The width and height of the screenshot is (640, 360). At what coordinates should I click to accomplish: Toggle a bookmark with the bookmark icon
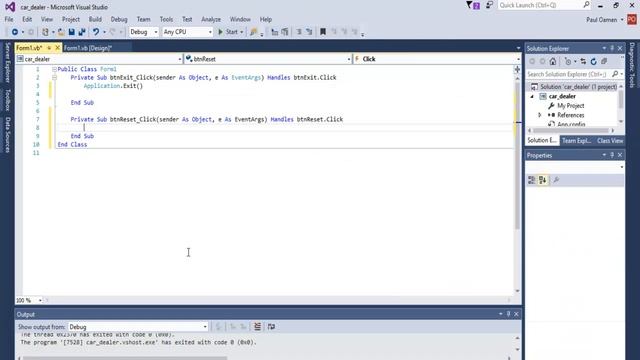(x=323, y=32)
